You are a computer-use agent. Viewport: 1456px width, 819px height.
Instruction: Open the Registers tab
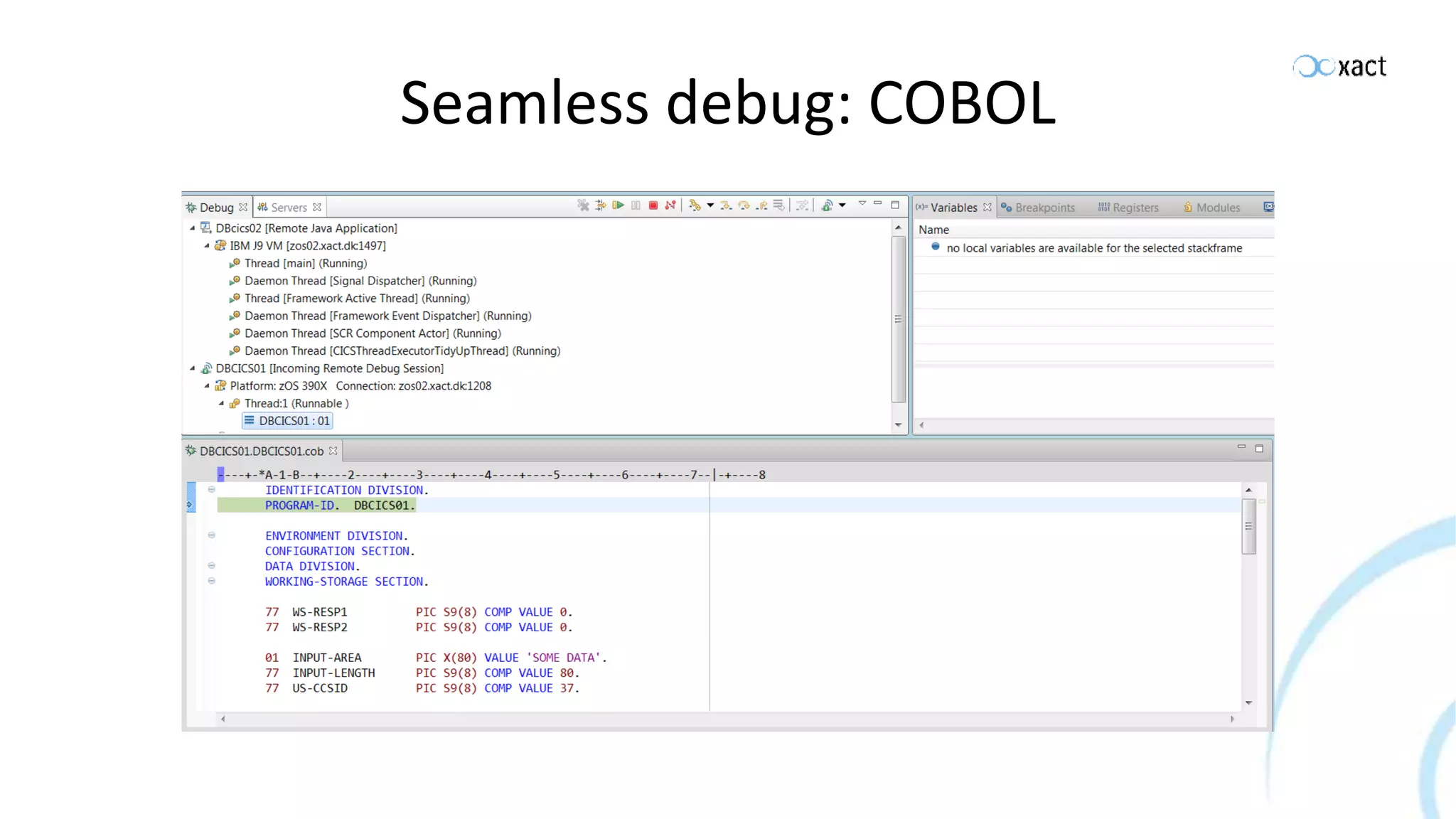[x=1128, y=208]
